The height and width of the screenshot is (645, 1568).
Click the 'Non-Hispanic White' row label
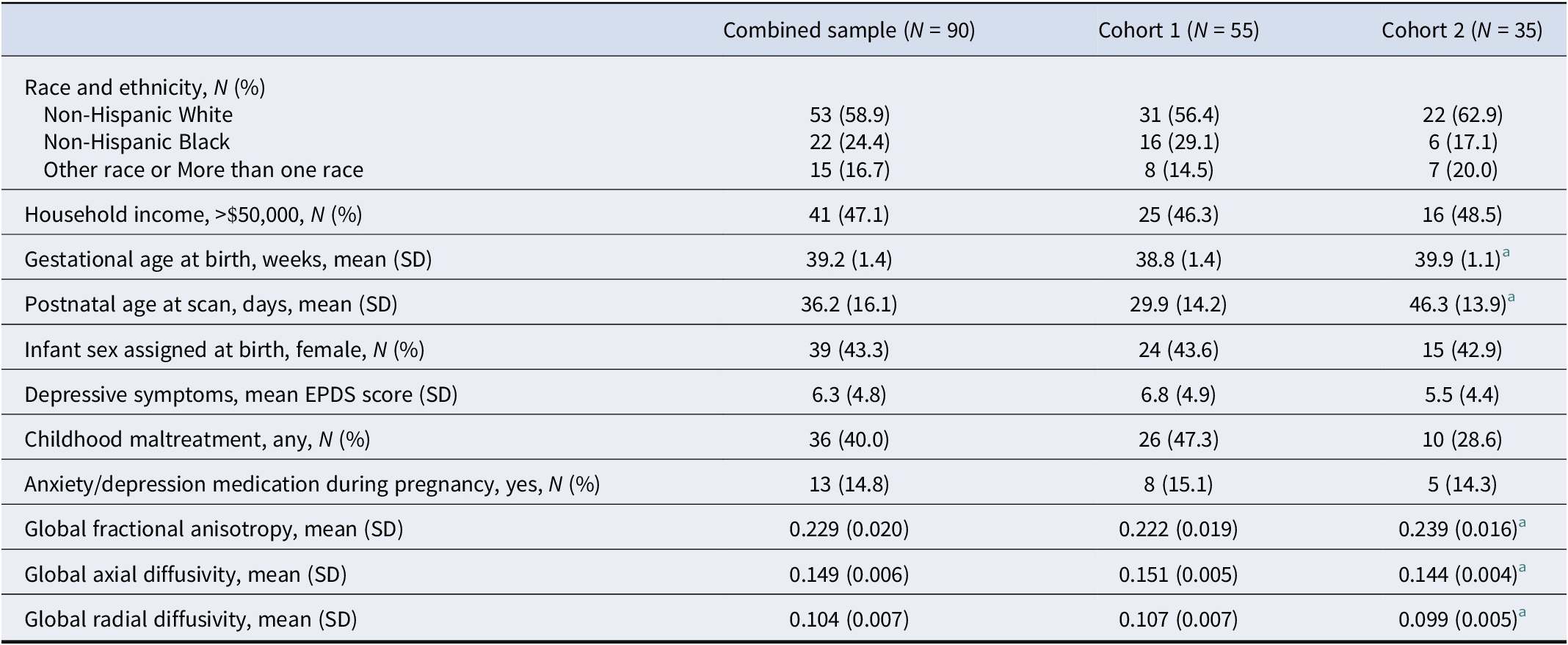point(138,115)
